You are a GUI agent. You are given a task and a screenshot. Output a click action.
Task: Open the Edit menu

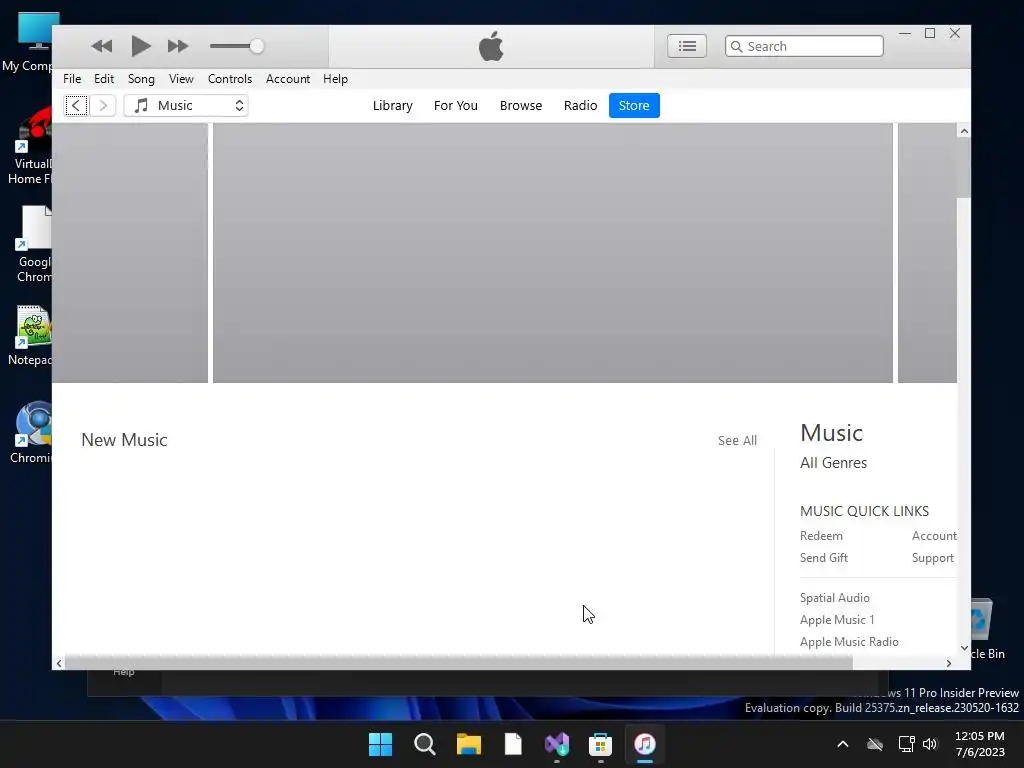104,78
